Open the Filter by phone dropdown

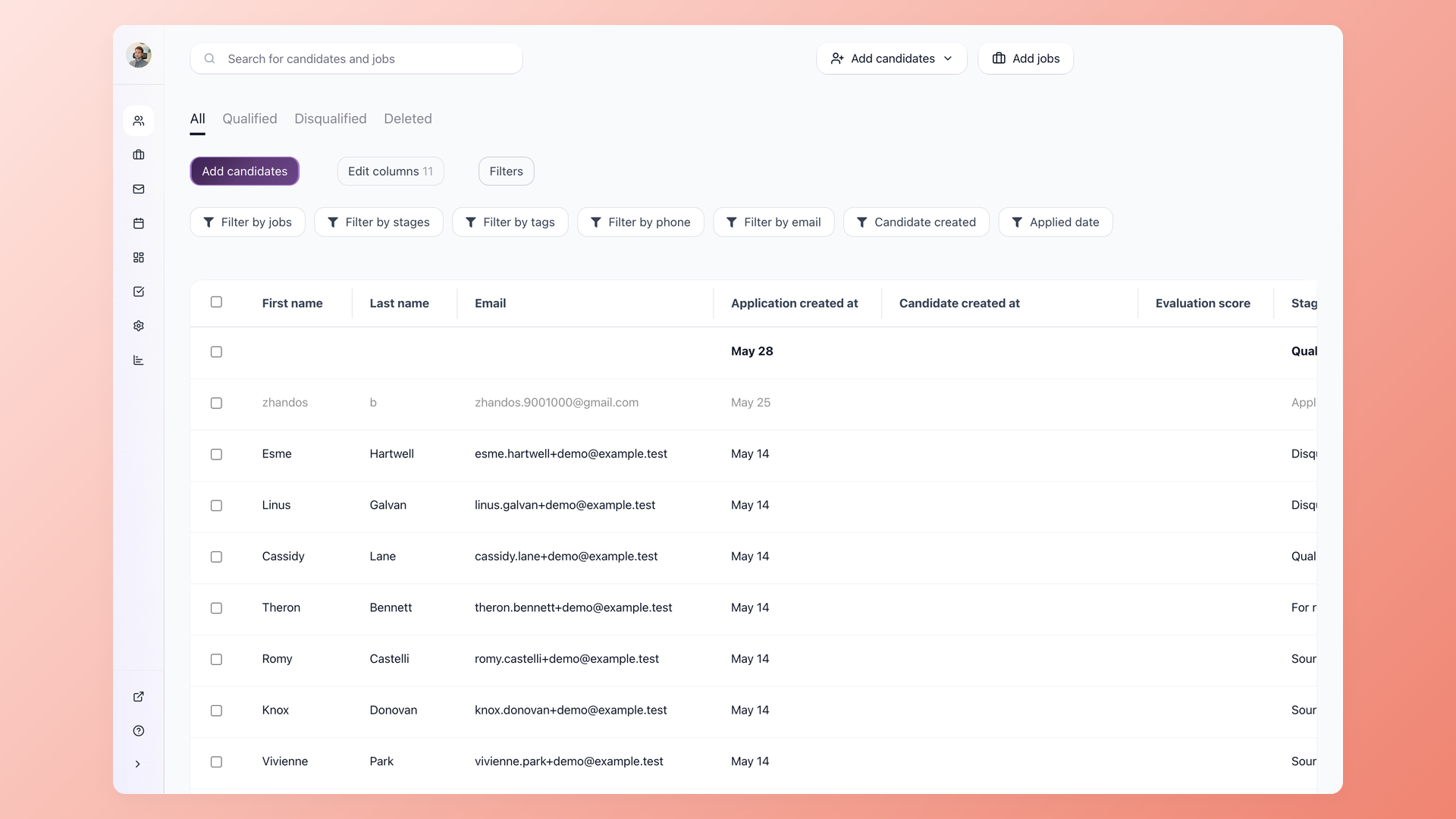(641, 222)
